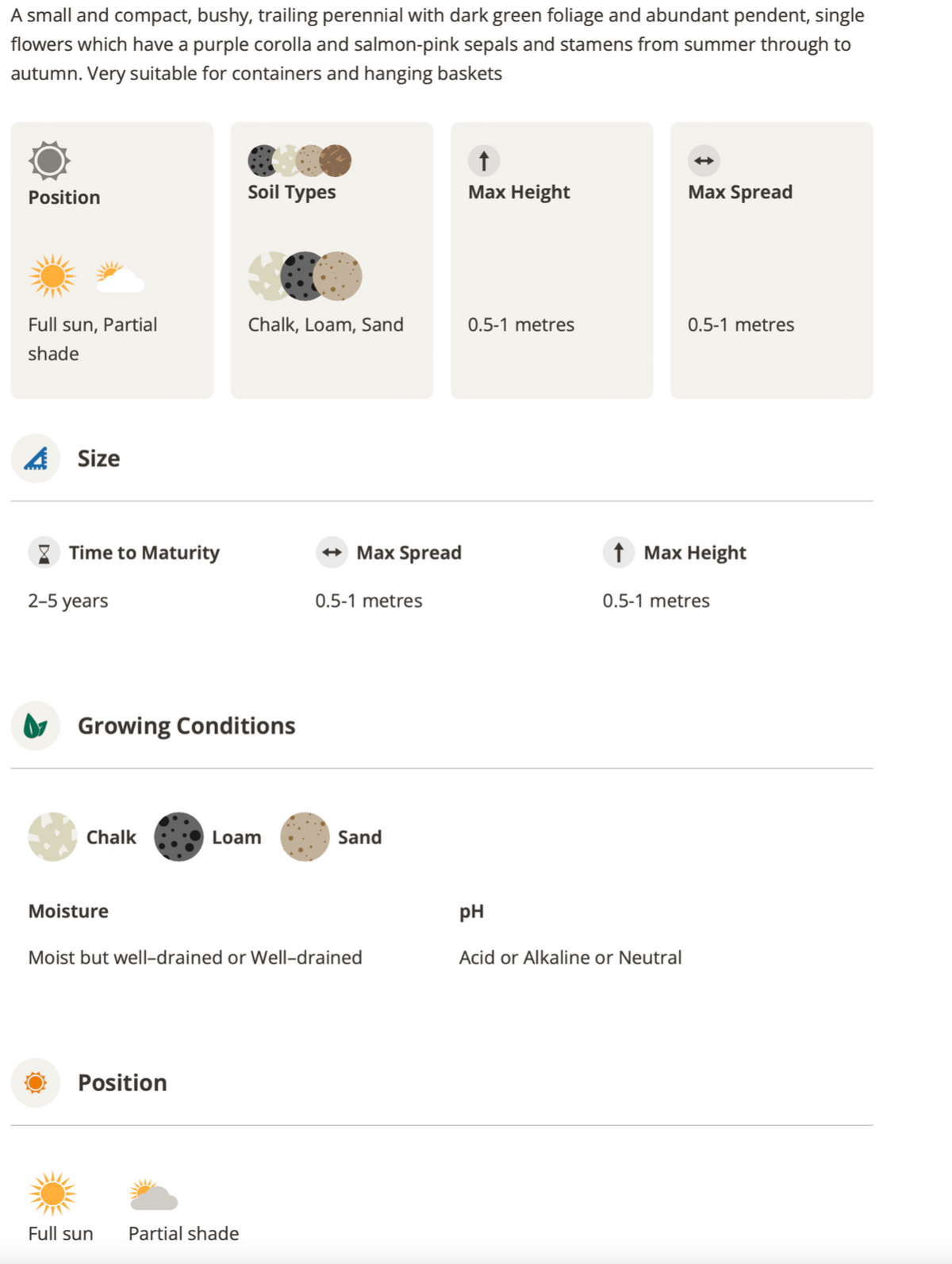
Task: Select the Growing Conditions section heading
Action: pos(186,726)
